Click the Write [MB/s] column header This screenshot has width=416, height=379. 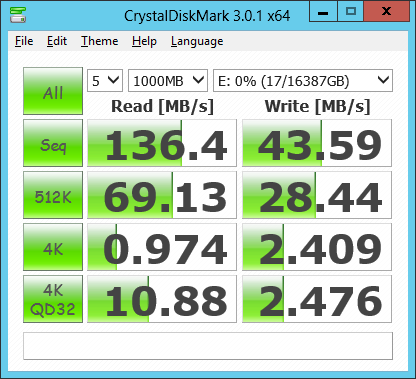tap(317, 106)
